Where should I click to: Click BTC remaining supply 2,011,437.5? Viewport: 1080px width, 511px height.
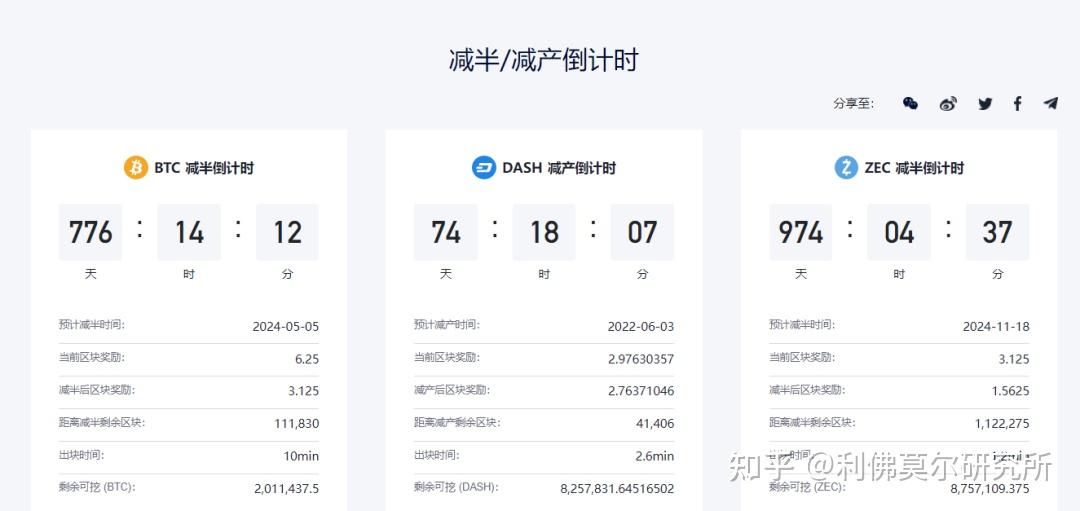pyautogui.click(x=287, y=489)
